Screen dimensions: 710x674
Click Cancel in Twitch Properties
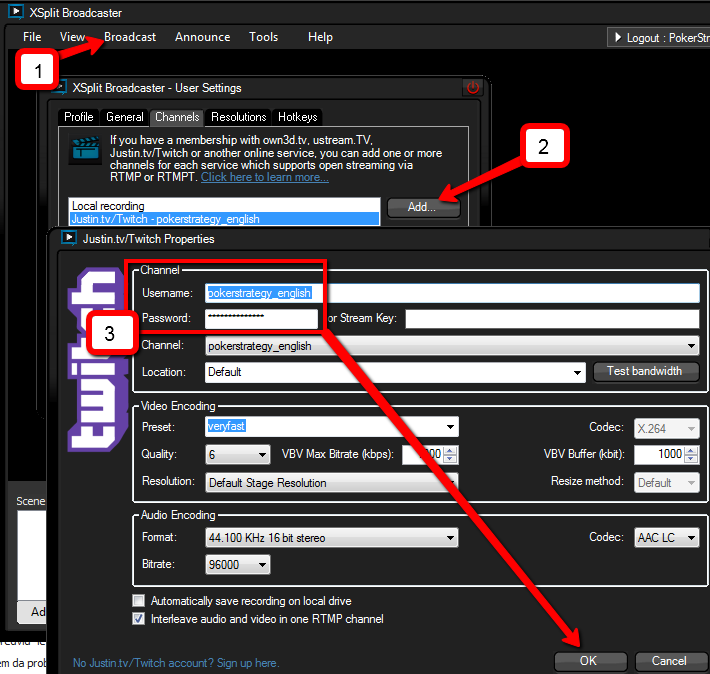point(670,661)
